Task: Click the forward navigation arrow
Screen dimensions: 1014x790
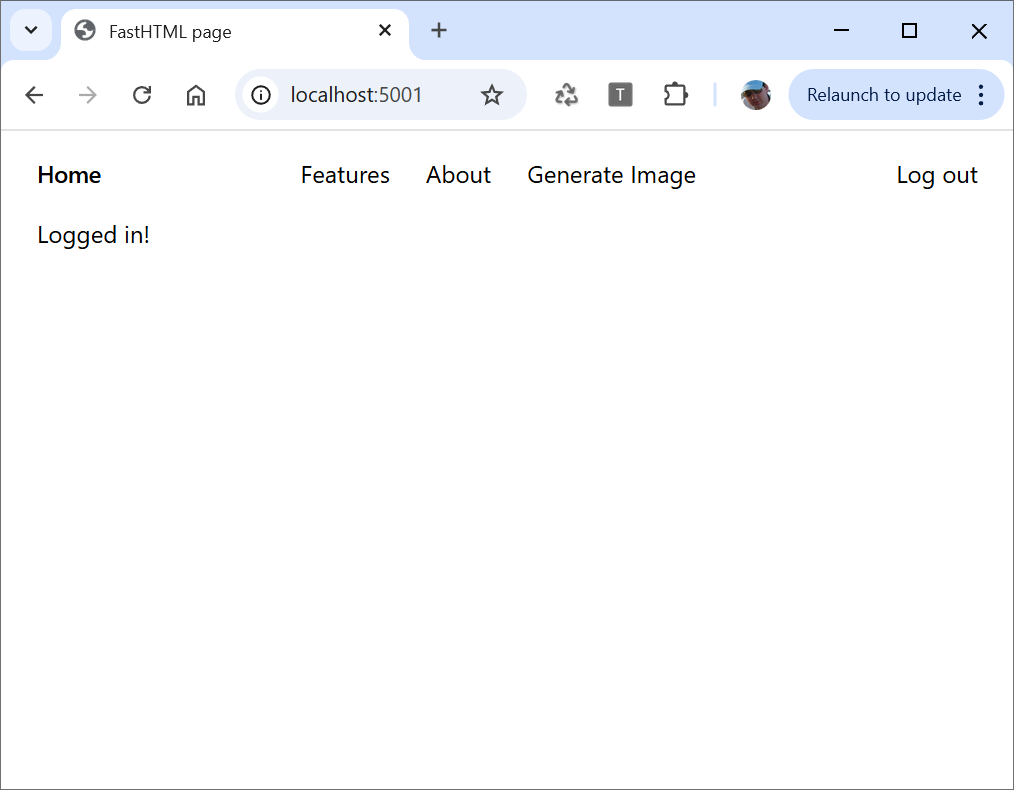Action: click(88, 95)
